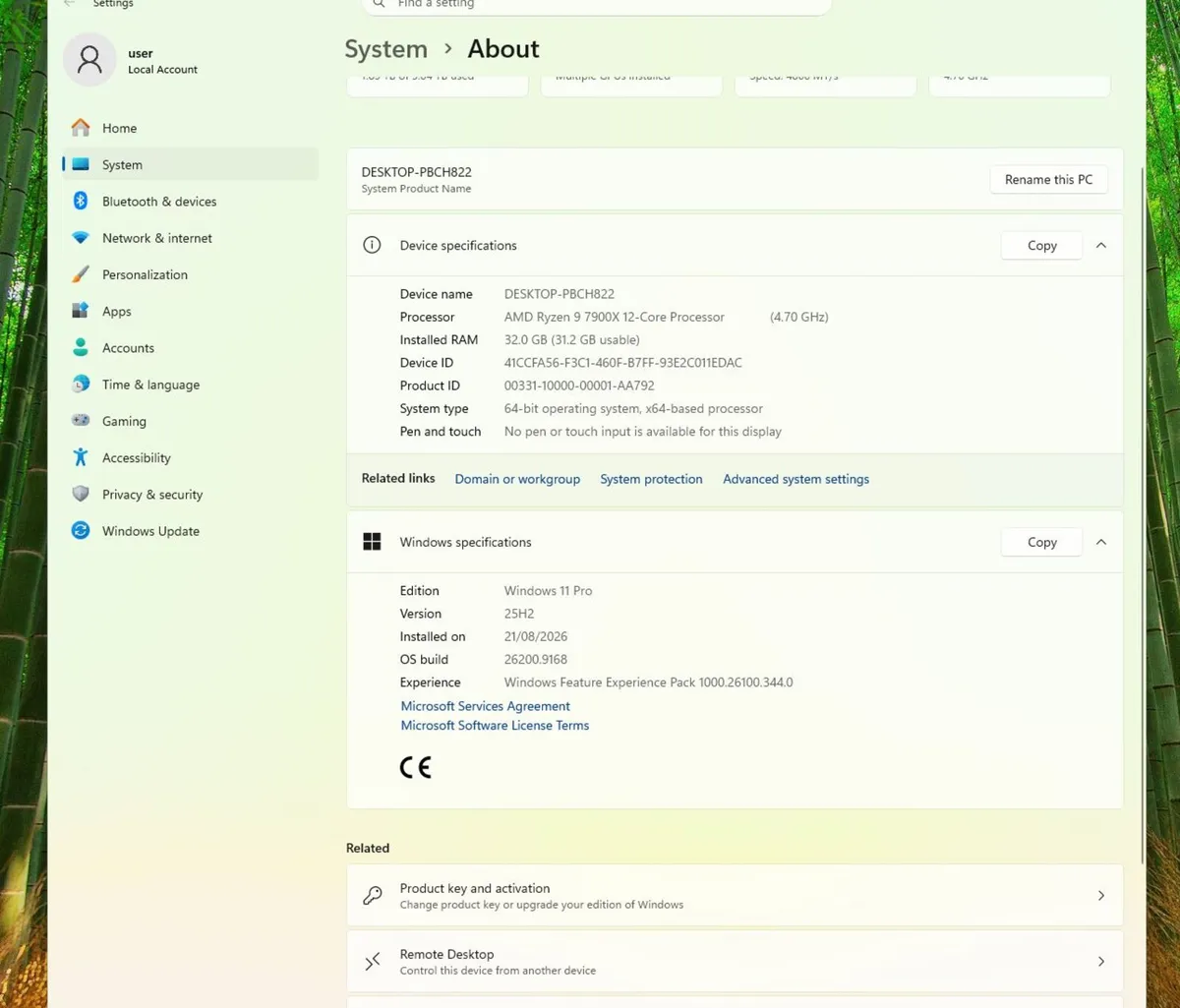Click the Bluetooth icon in sidebar
The width and height of the screenshot is (1180, 1008).
(x=81, y=201)
